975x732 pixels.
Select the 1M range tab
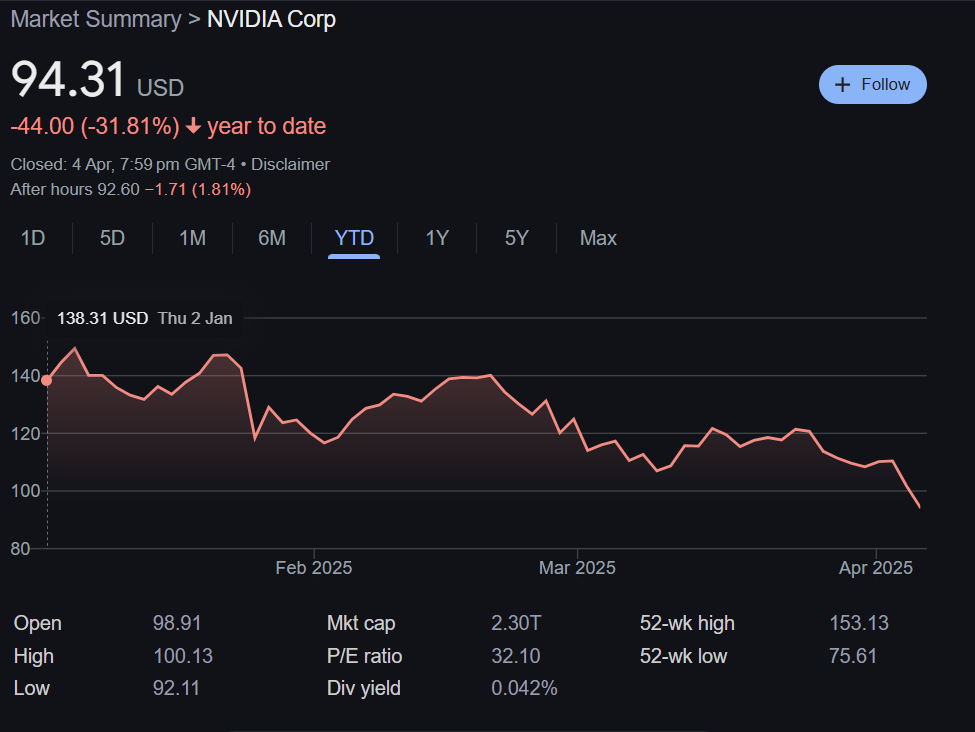click(x=192, y=238)
